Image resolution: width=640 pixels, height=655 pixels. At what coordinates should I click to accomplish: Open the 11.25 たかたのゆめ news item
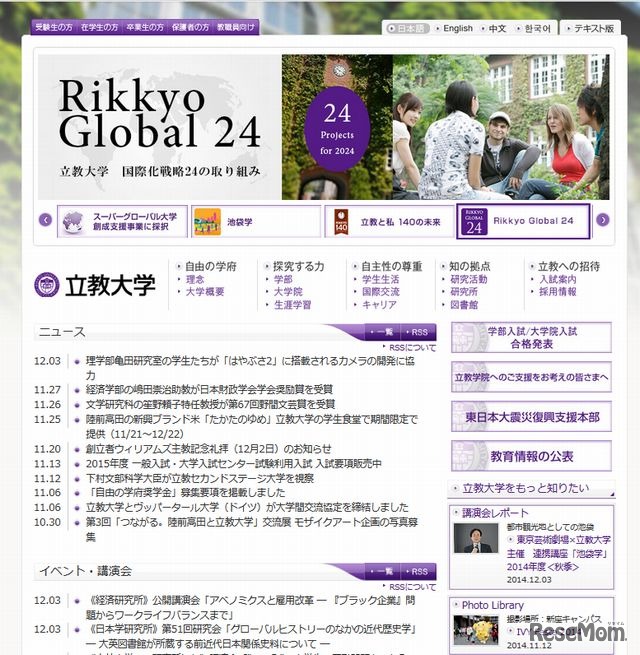coord(251,426)
